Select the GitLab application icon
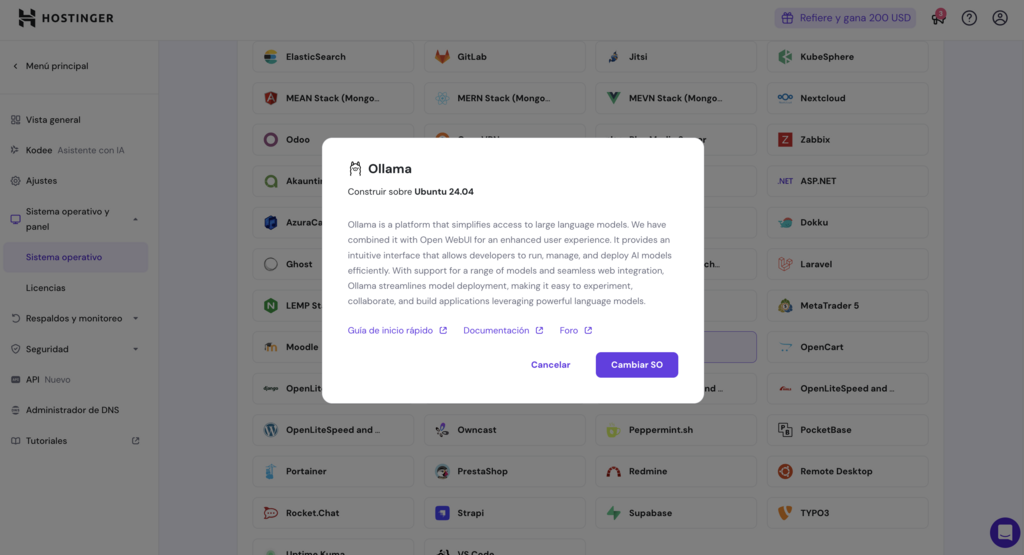This screenshot has width=1024, height=555. click(x=443, y=57)
